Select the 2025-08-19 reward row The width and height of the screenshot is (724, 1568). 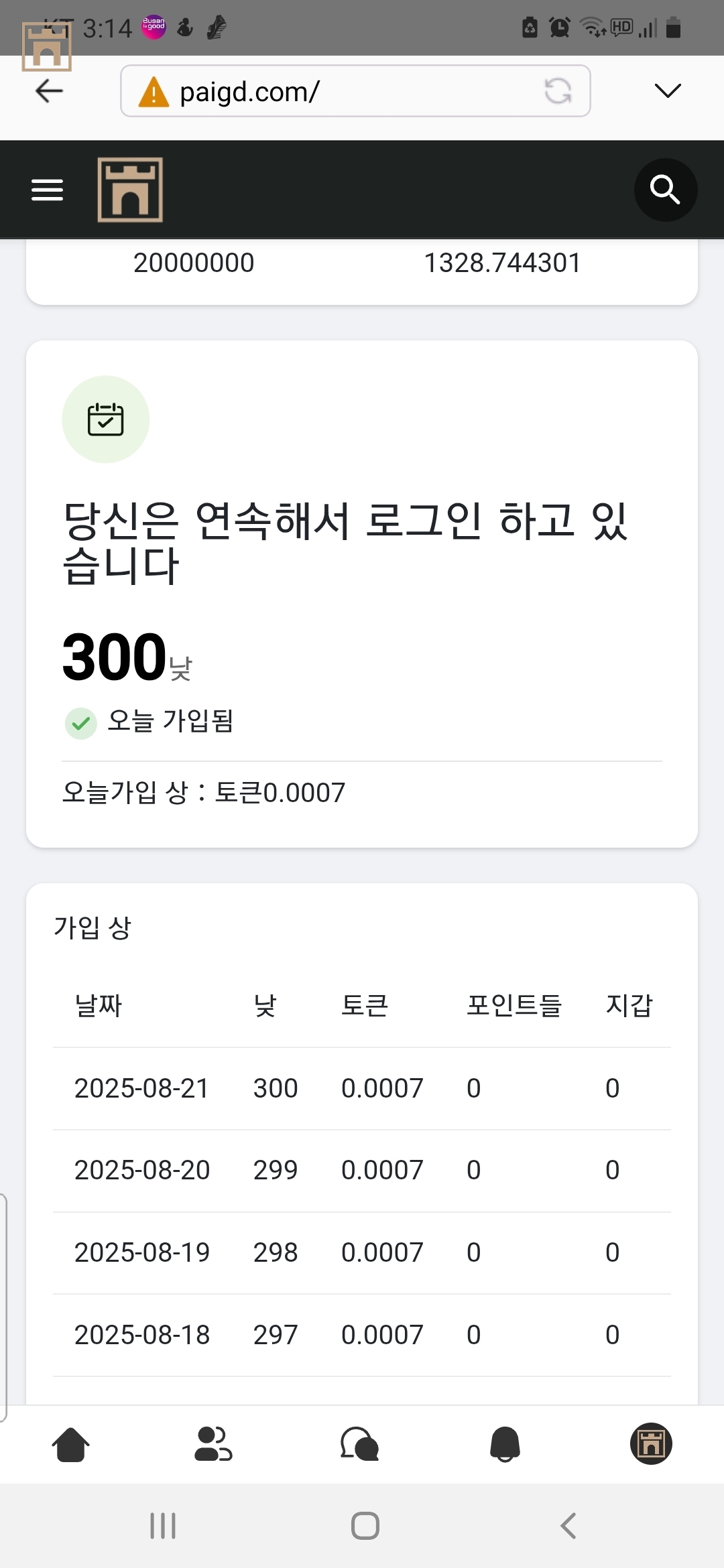click(x=362, y=1252)
